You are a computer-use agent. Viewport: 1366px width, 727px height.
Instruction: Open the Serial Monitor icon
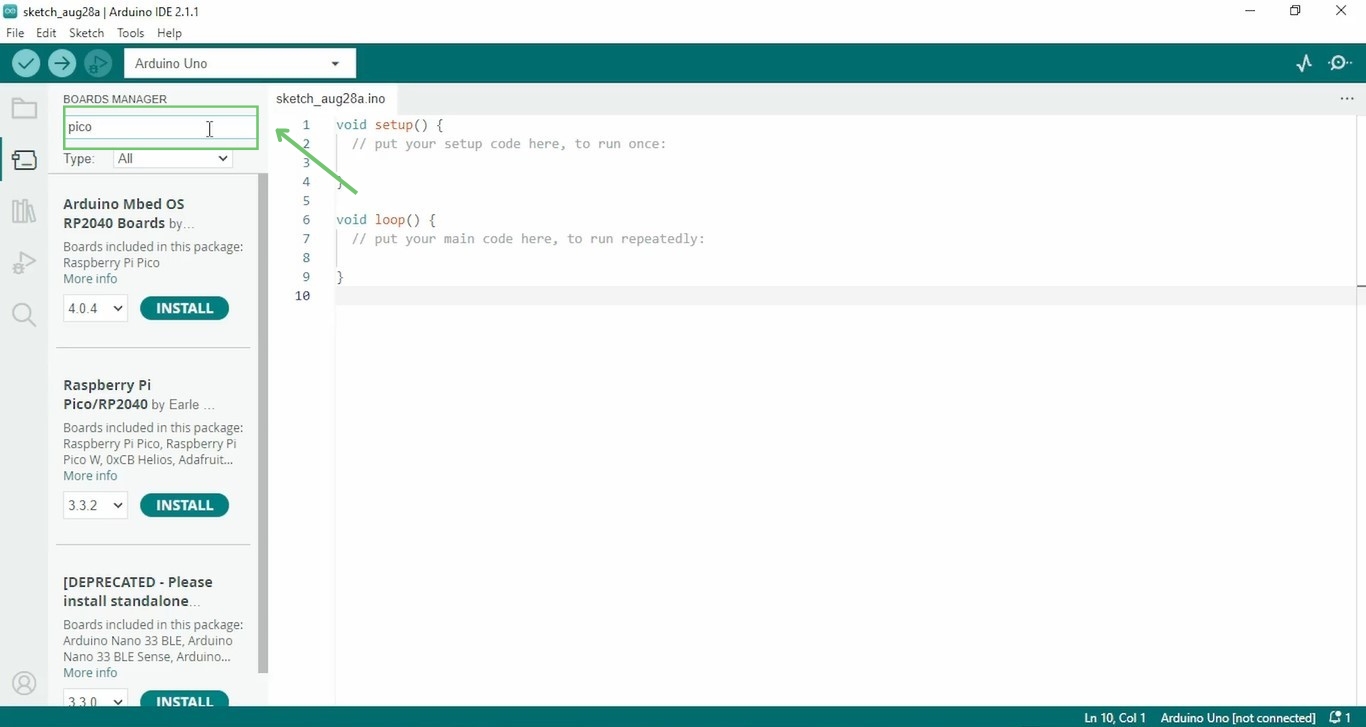point(1340,62)
